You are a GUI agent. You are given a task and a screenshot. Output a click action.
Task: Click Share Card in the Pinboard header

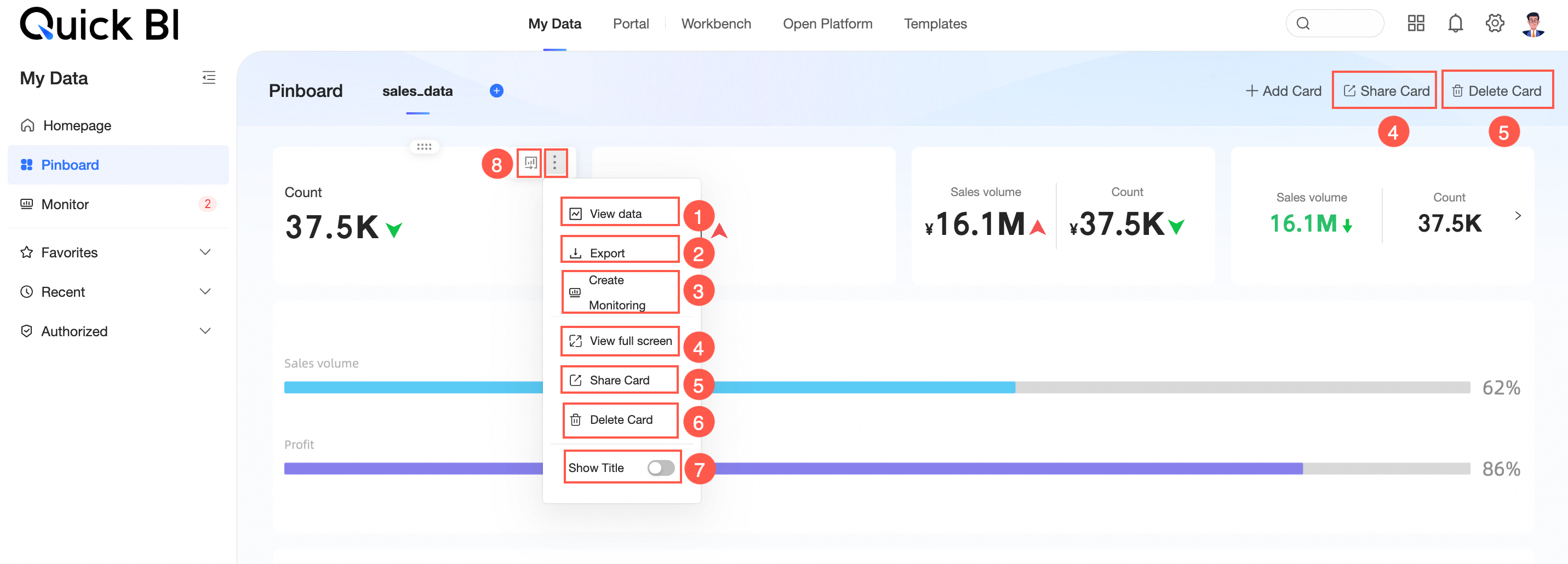click(x=1386, y=91)
